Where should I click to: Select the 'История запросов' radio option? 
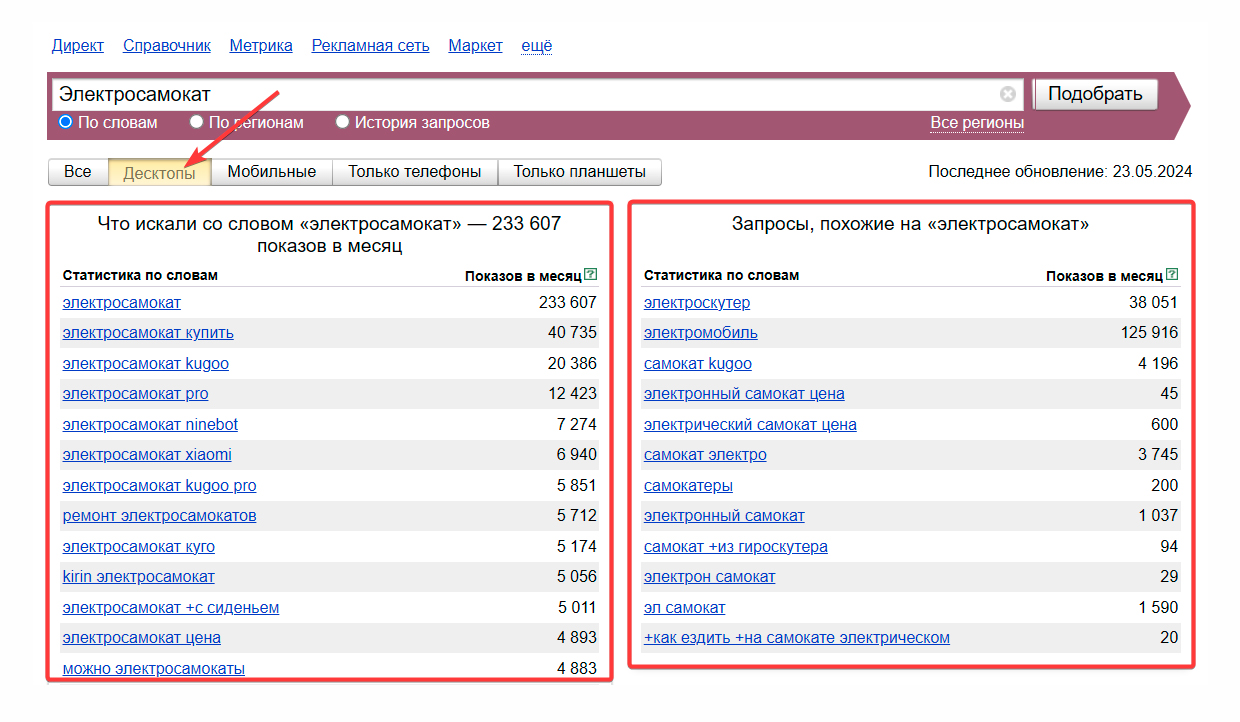click(343, 122)
